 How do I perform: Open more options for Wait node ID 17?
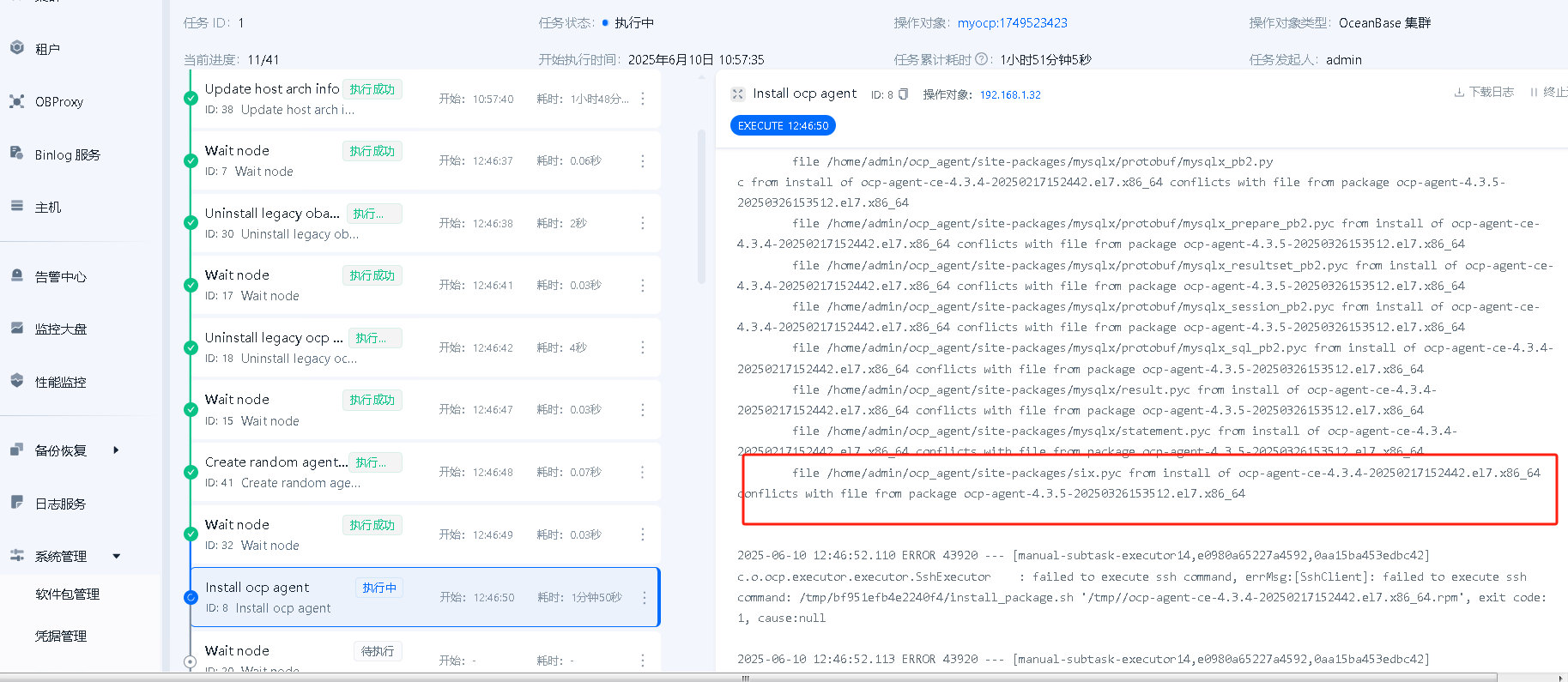[x=643, y=286]
